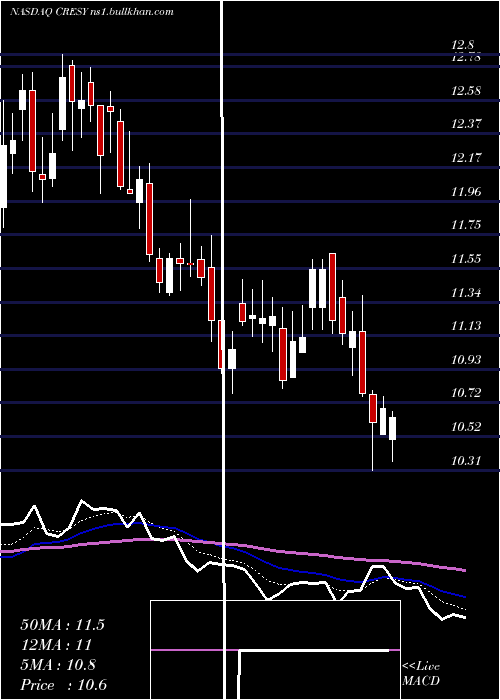This screenshot has height=700, width=500.
Task: Select the 10.31 price axis label
Action: point(466,461)
